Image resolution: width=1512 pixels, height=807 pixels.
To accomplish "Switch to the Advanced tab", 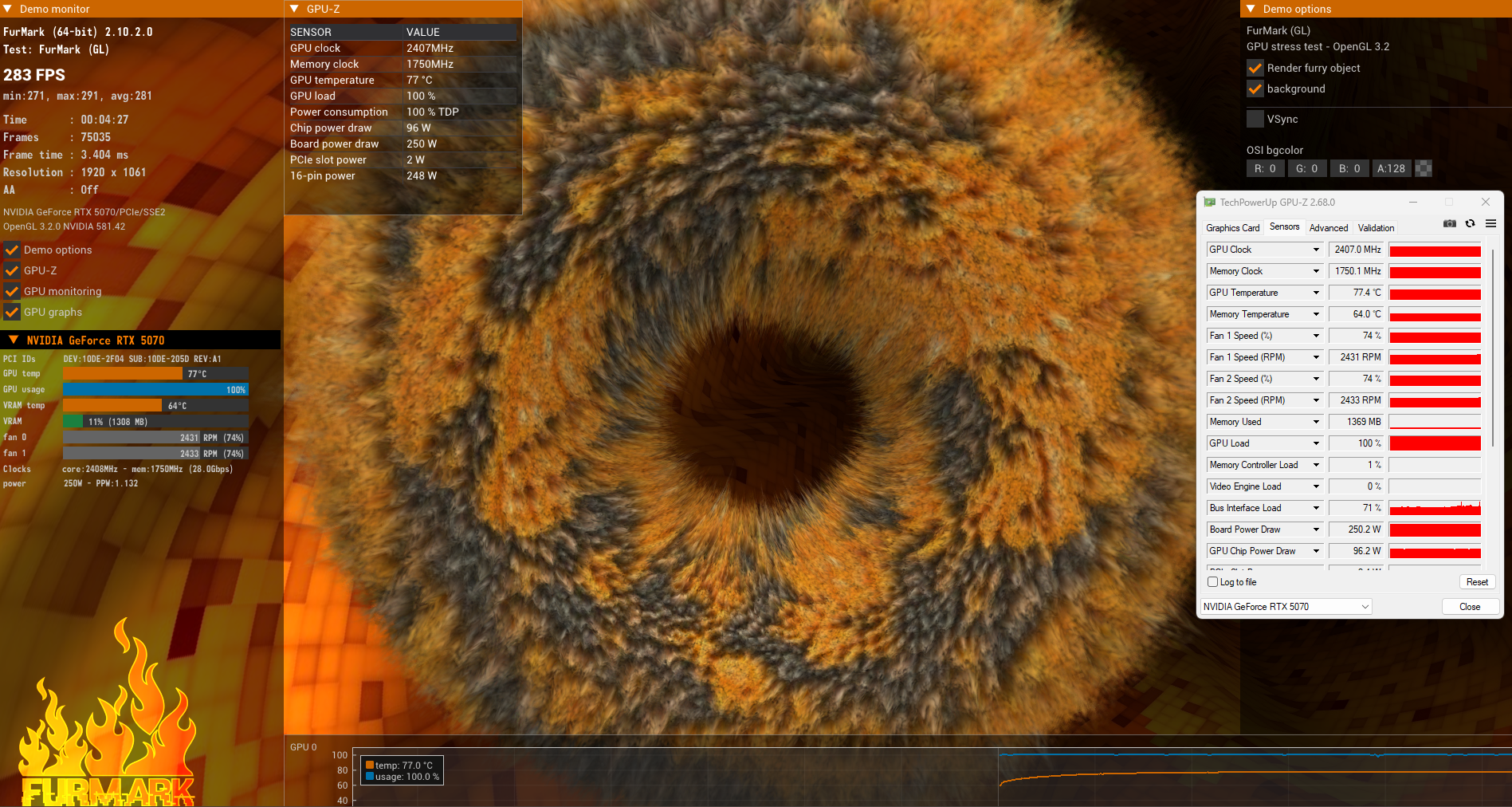I will tap(1328, 228).
